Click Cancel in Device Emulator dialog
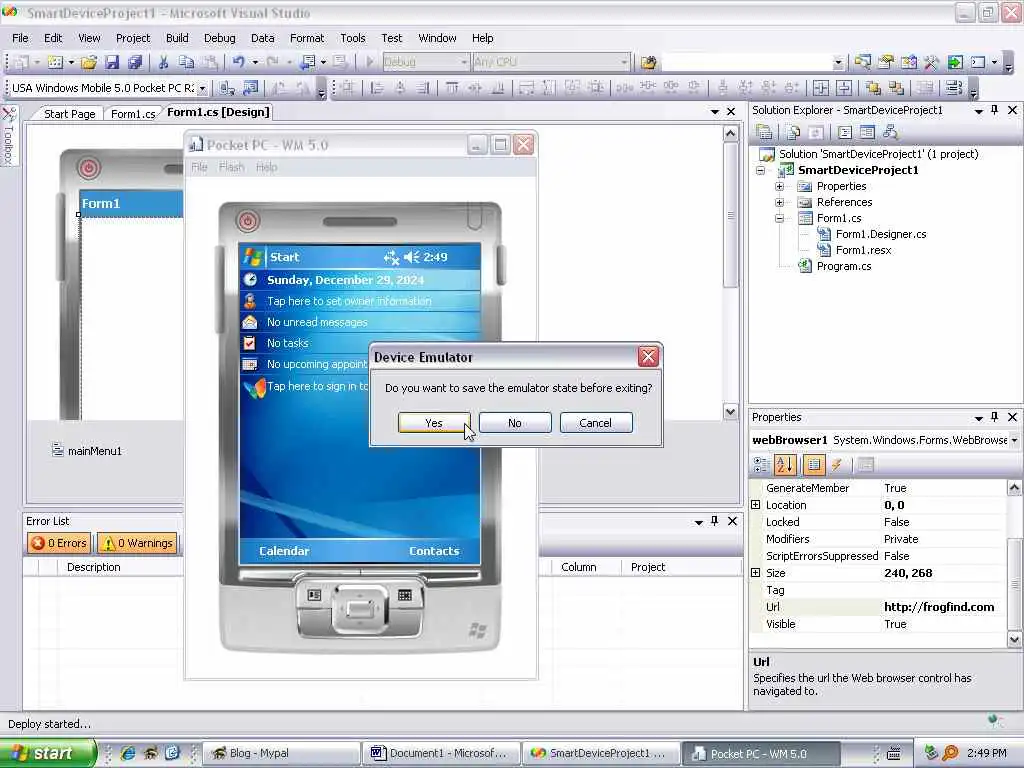The height and width of the screenshot is (768, 1024). pyautogui.click(x=596, y=423)
